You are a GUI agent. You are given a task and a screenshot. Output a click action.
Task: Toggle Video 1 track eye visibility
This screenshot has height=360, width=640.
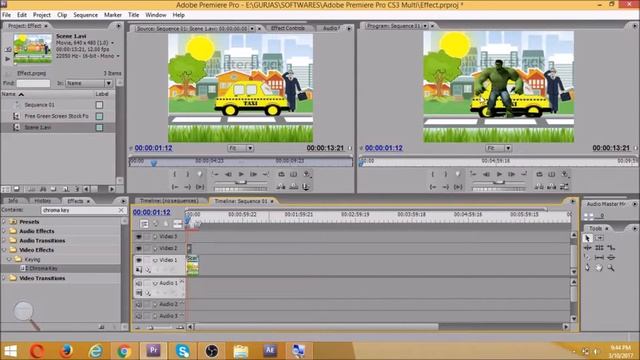point(139,260)
